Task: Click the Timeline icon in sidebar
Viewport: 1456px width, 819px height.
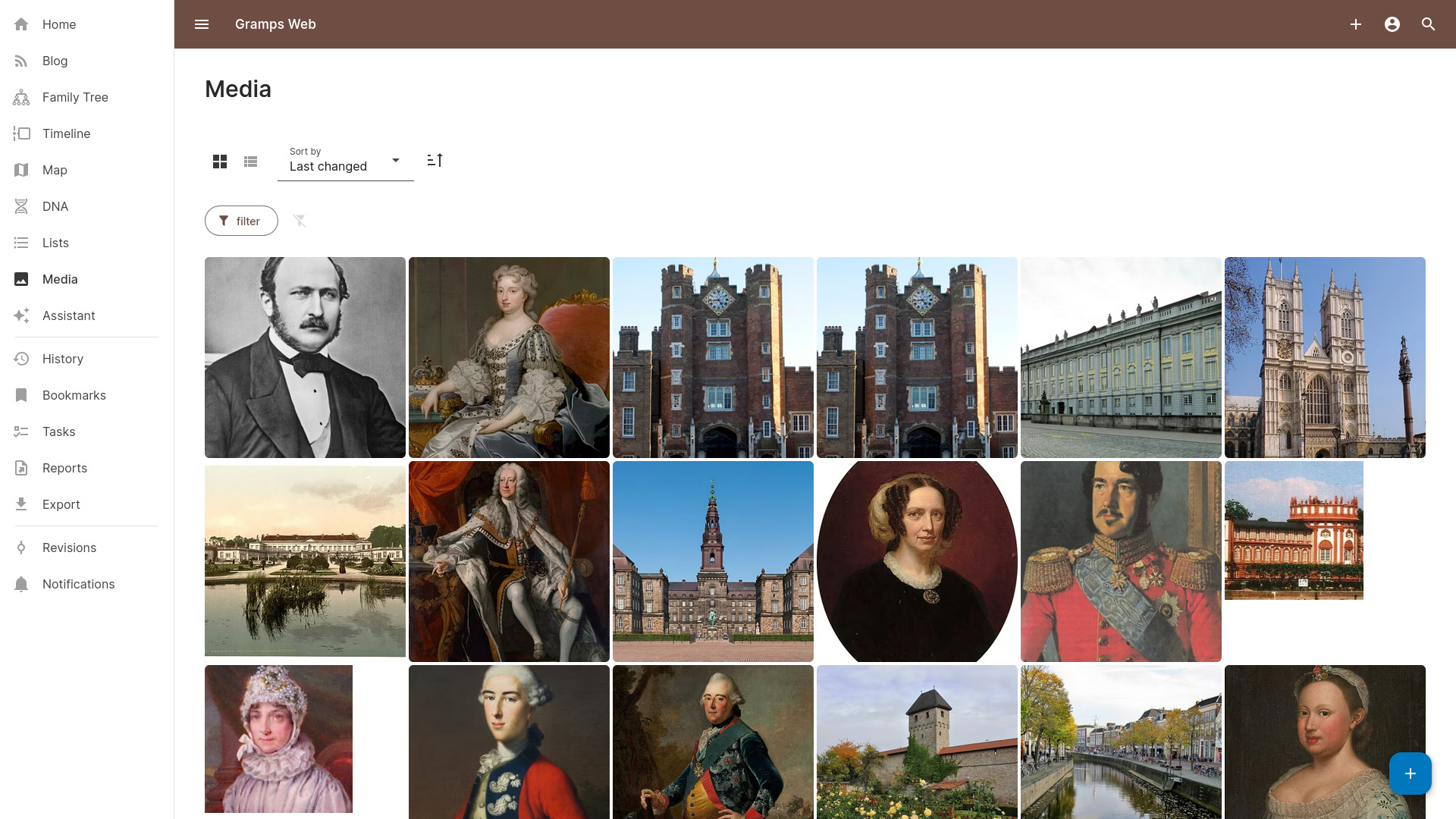Action: [x=21, y=133]
